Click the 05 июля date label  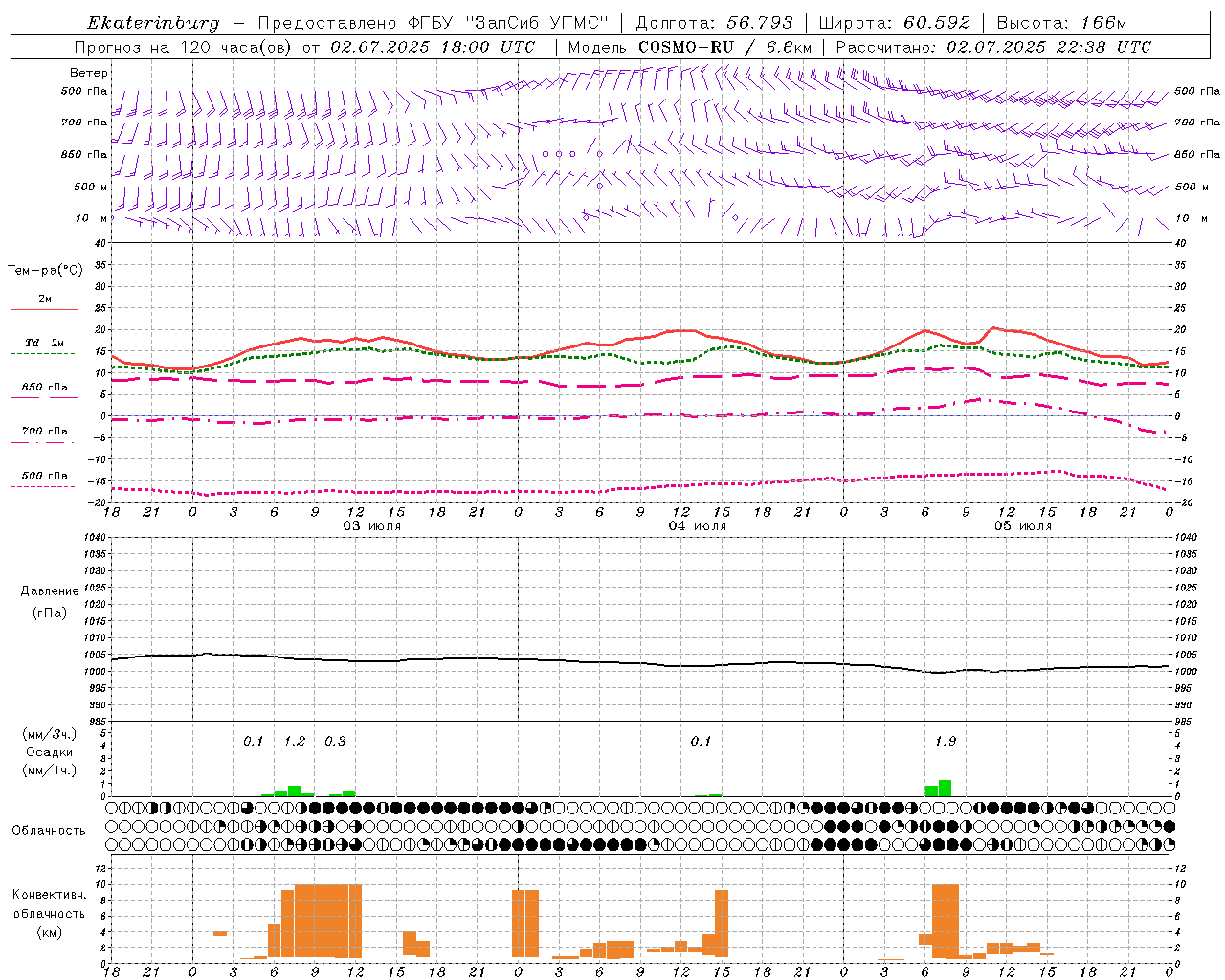1023,526
